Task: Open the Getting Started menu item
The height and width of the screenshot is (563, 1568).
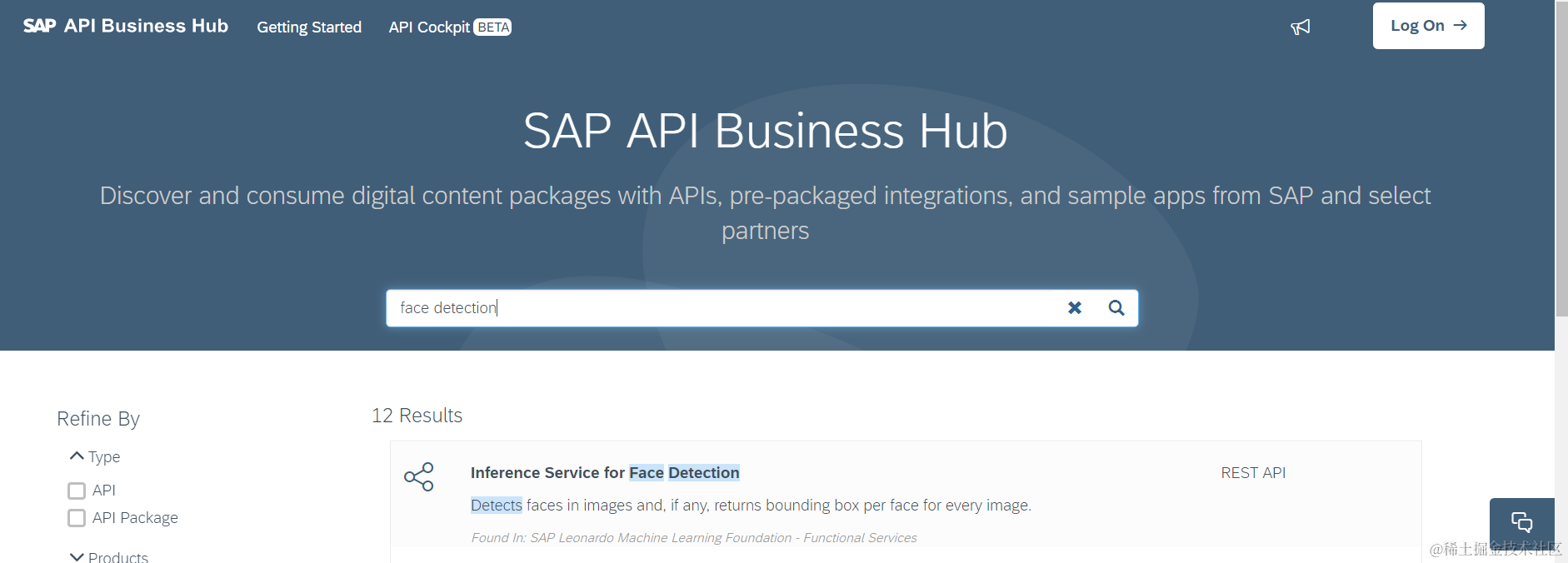Action: coord(309,27)
